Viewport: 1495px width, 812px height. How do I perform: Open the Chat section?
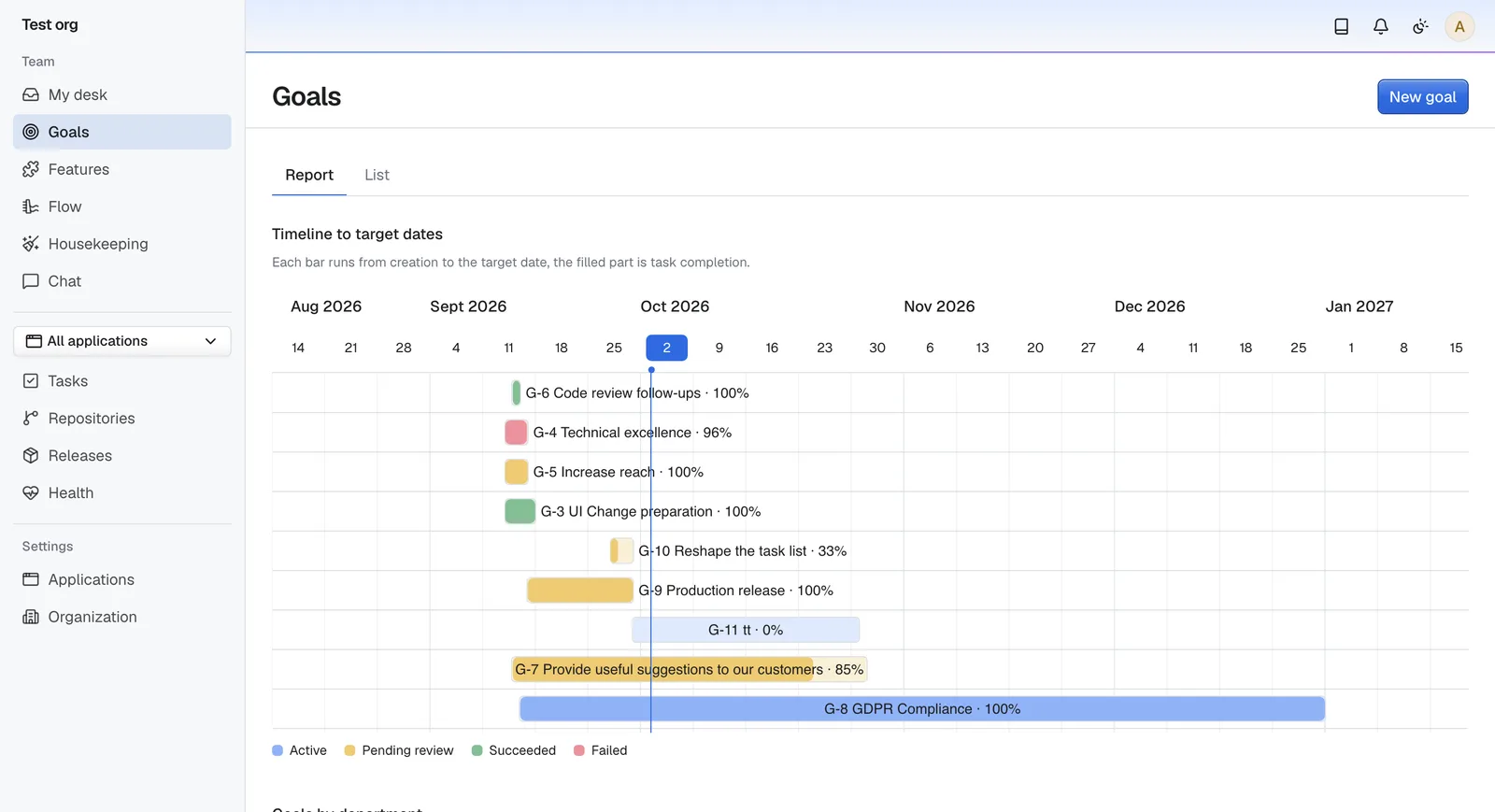122,281
